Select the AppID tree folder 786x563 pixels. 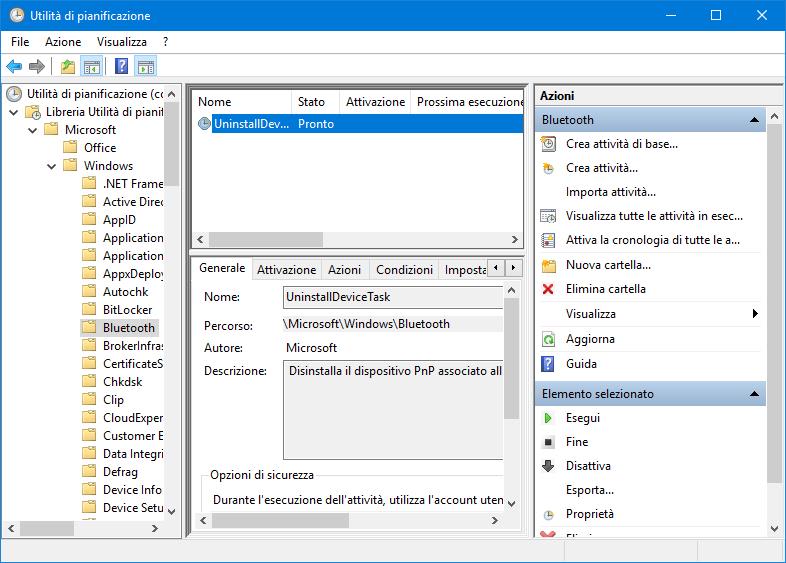[x=119, y=220]
